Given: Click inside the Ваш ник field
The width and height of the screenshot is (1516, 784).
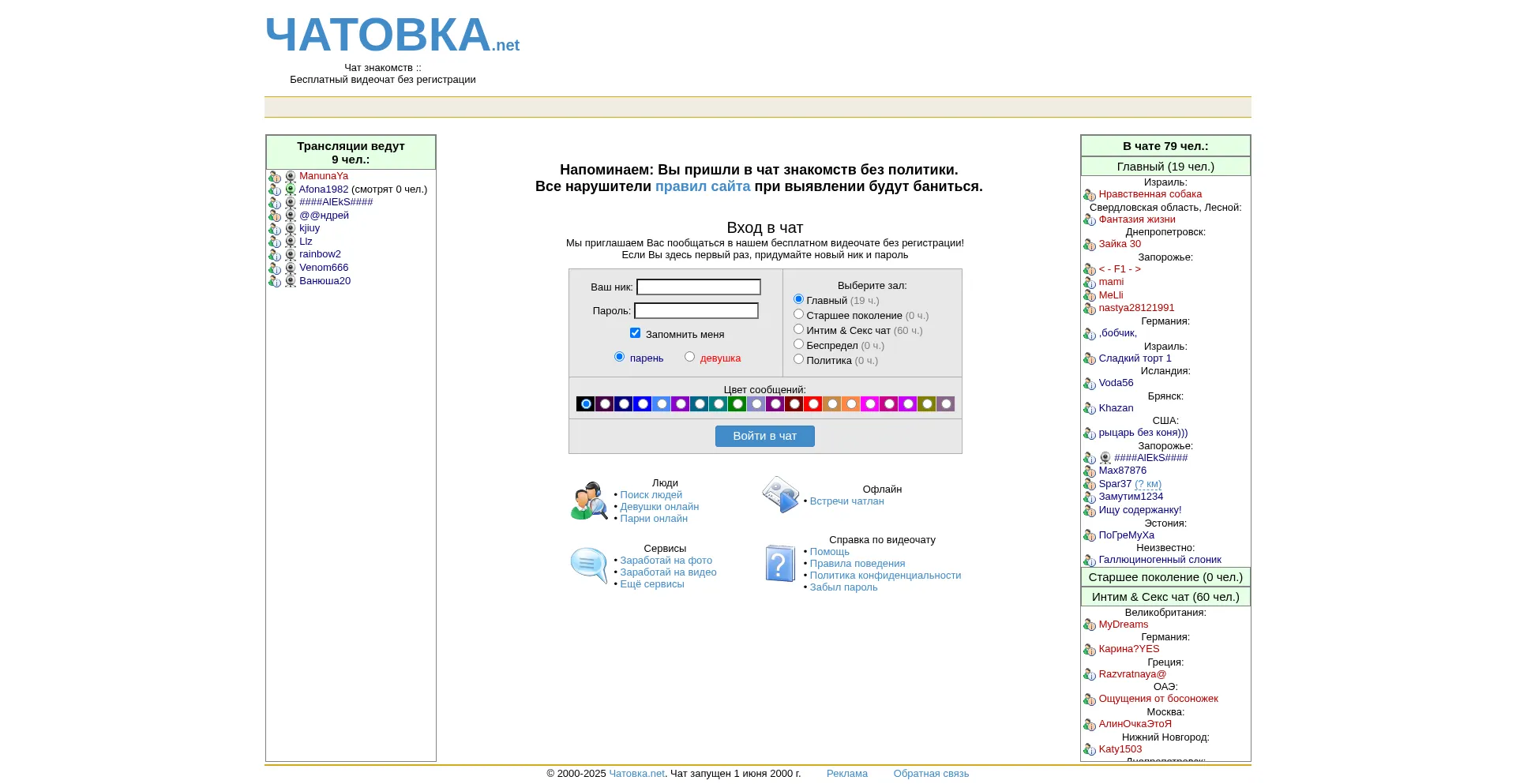Looking at the screenshot, I should (x=698, y=287).
